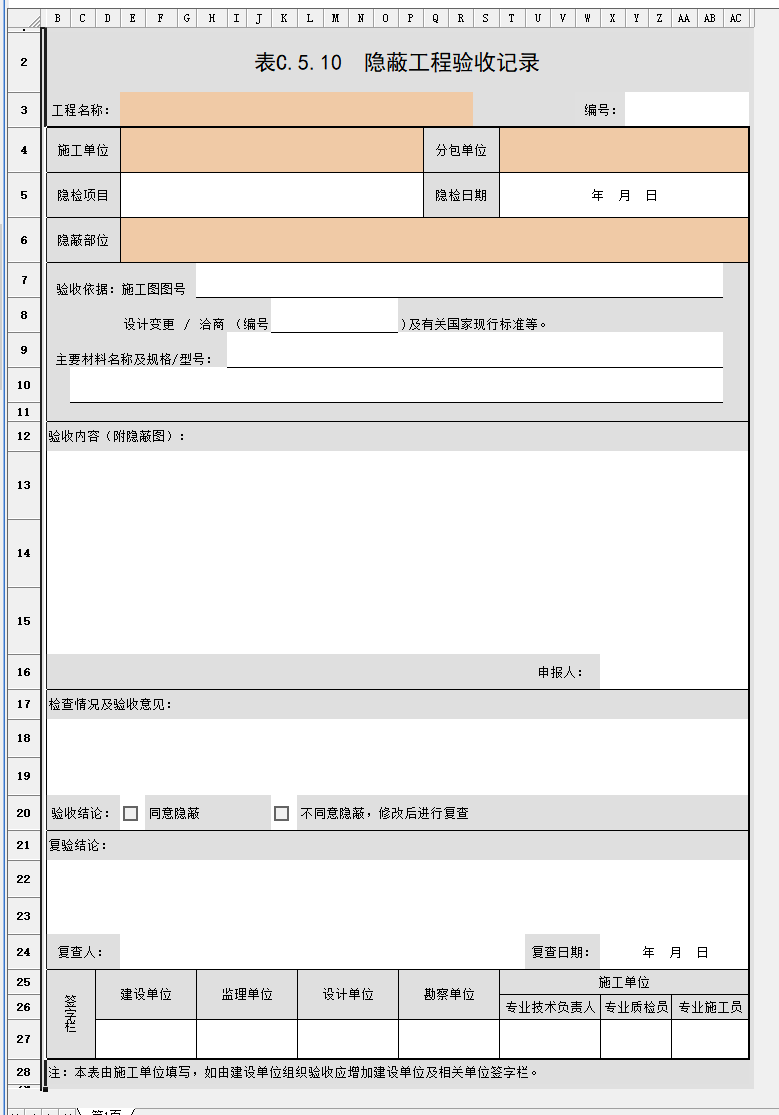Select the signature cell under 专业质检员
779x1115 pixels.
pos(636,1039)
